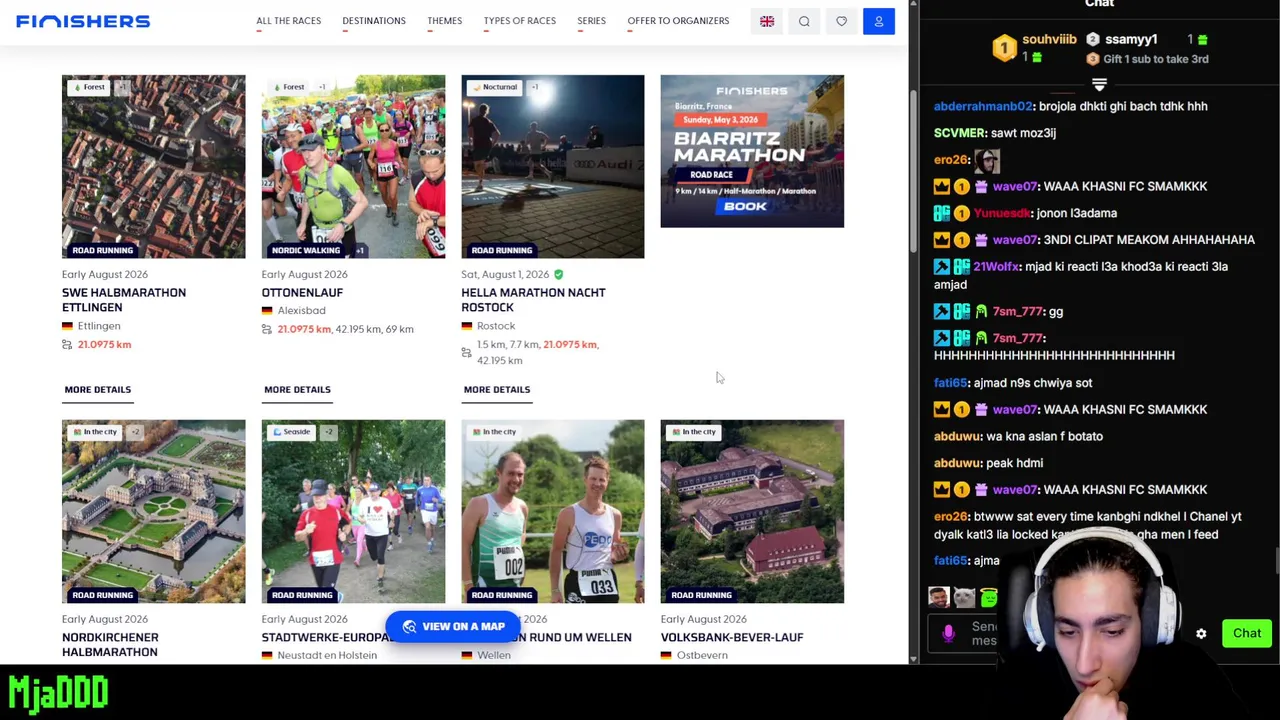This screenshot has width=1280, height=720.
Task: Open the Offer to Organizers menu
Action: [678, 21]
